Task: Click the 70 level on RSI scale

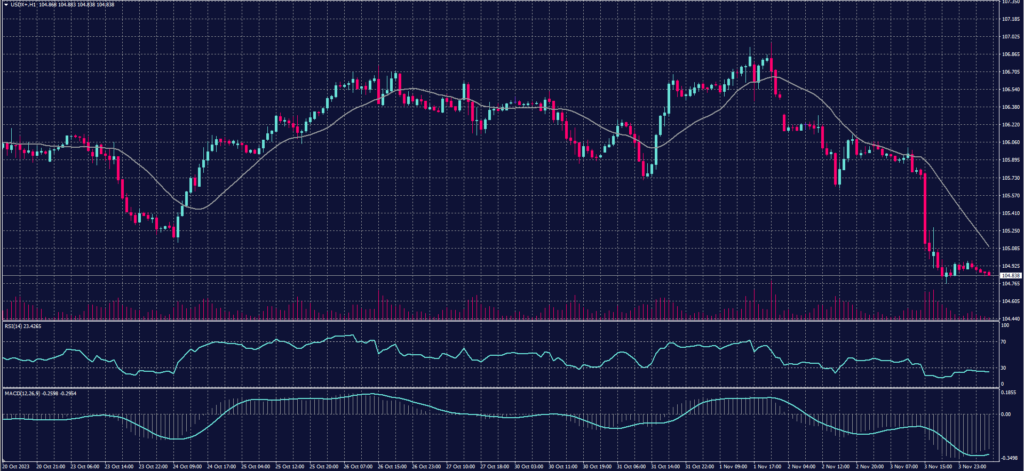Action: pyautogui.click(x=1003, y=341)
